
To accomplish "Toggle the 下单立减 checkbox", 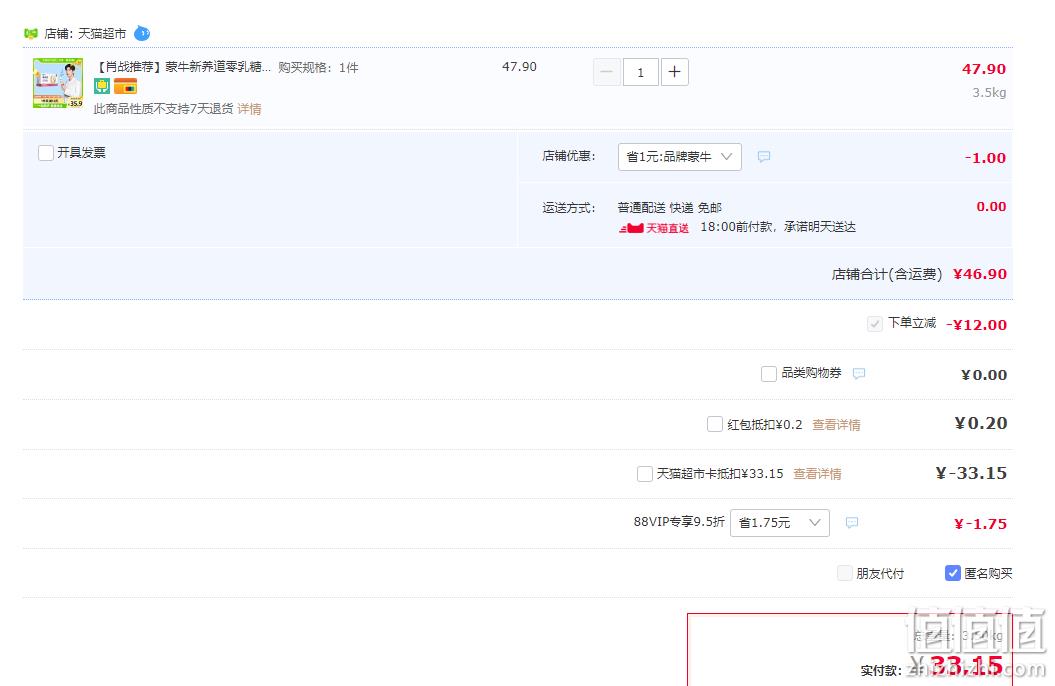I will click(x=875, y=323).
